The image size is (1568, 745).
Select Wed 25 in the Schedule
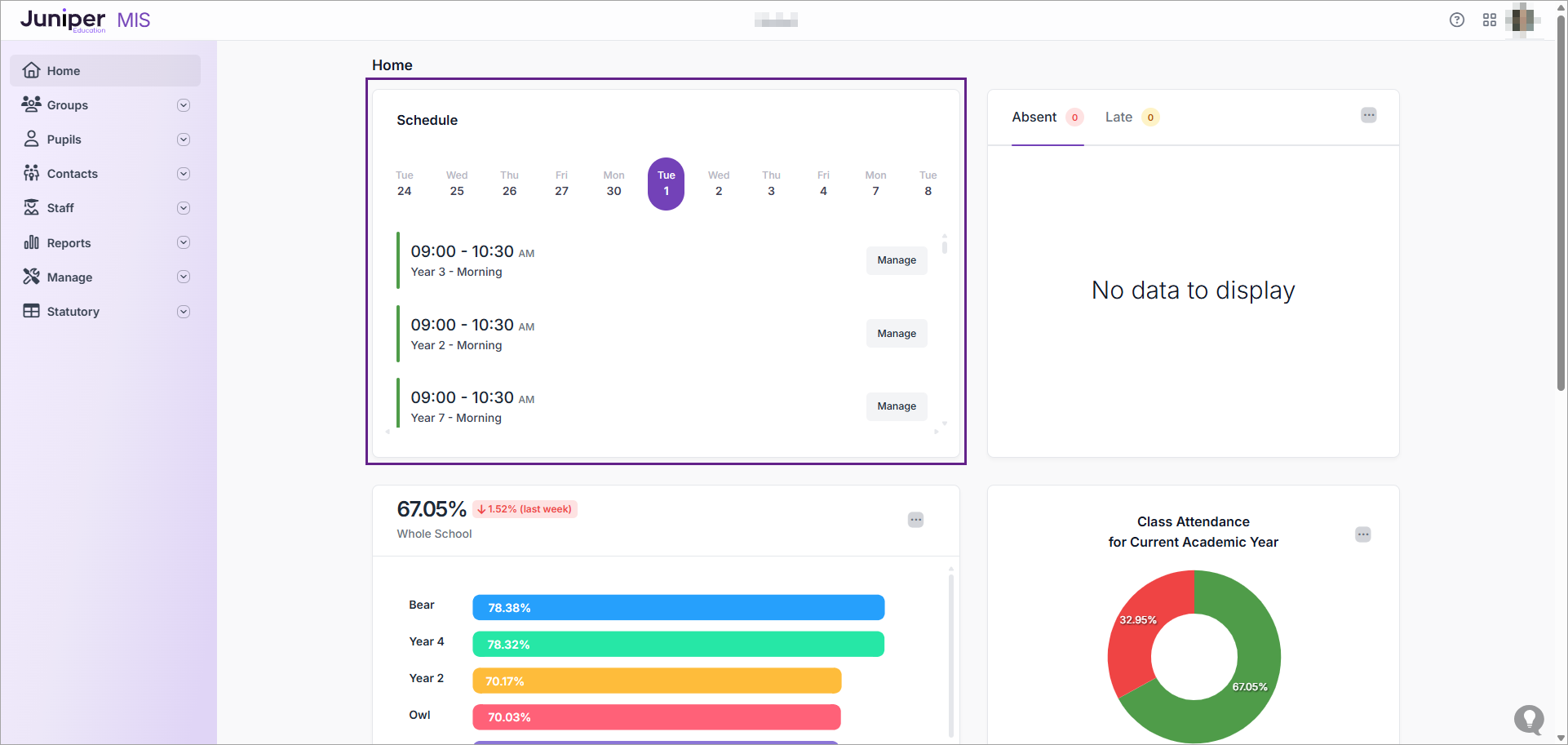[456, 184]
